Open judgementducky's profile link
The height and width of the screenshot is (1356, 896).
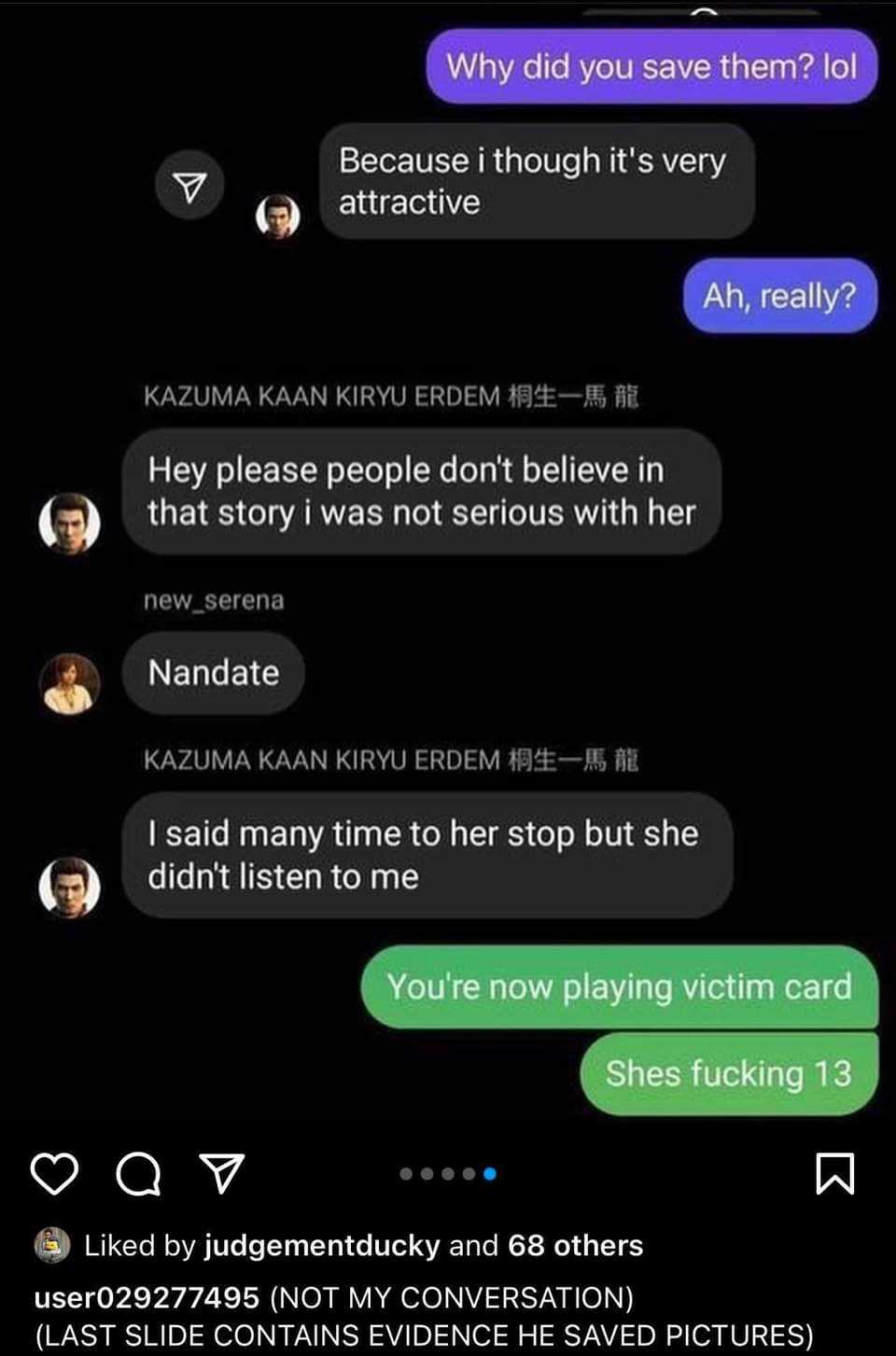(x=322, y=1245)
